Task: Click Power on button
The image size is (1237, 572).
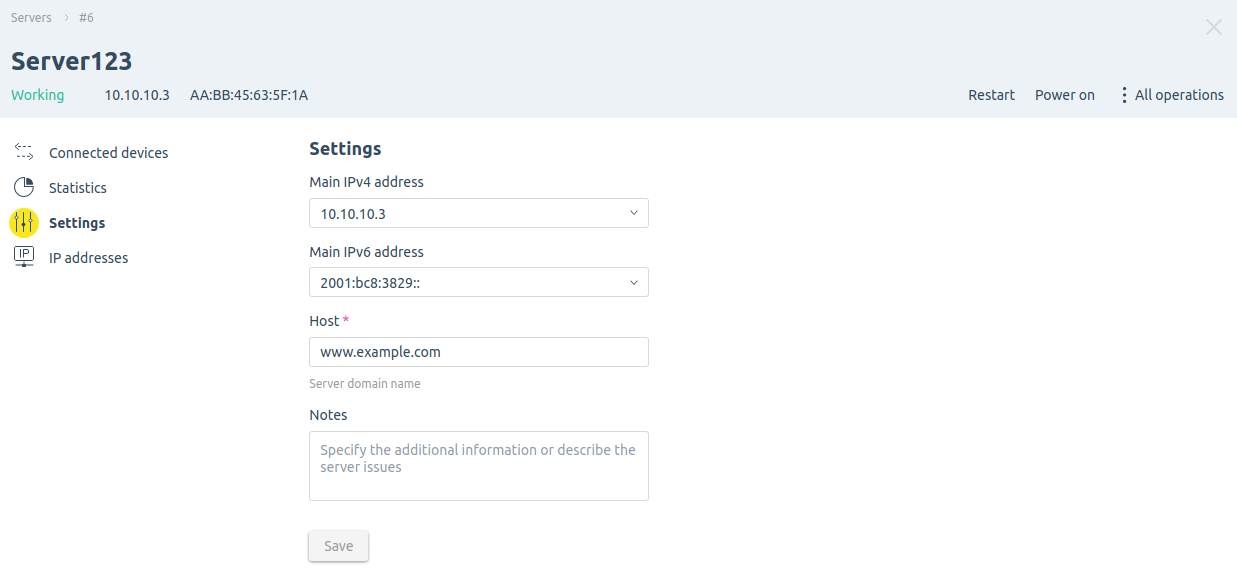Action: click(x=1064, y=95)
